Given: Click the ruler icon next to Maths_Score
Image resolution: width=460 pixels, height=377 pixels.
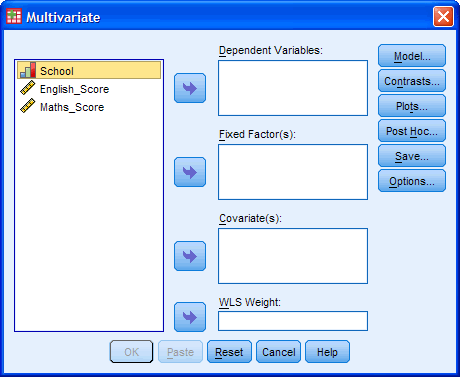Looking at the screenshot, I should click(x=28, y=106).
